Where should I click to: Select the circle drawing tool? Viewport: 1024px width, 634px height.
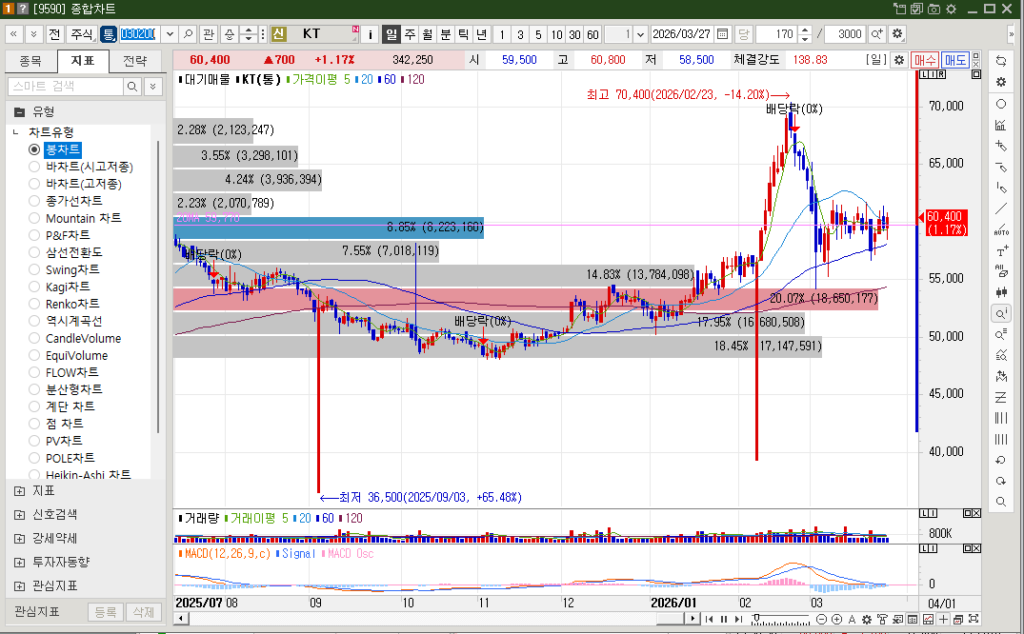(x=1001, y=103)
